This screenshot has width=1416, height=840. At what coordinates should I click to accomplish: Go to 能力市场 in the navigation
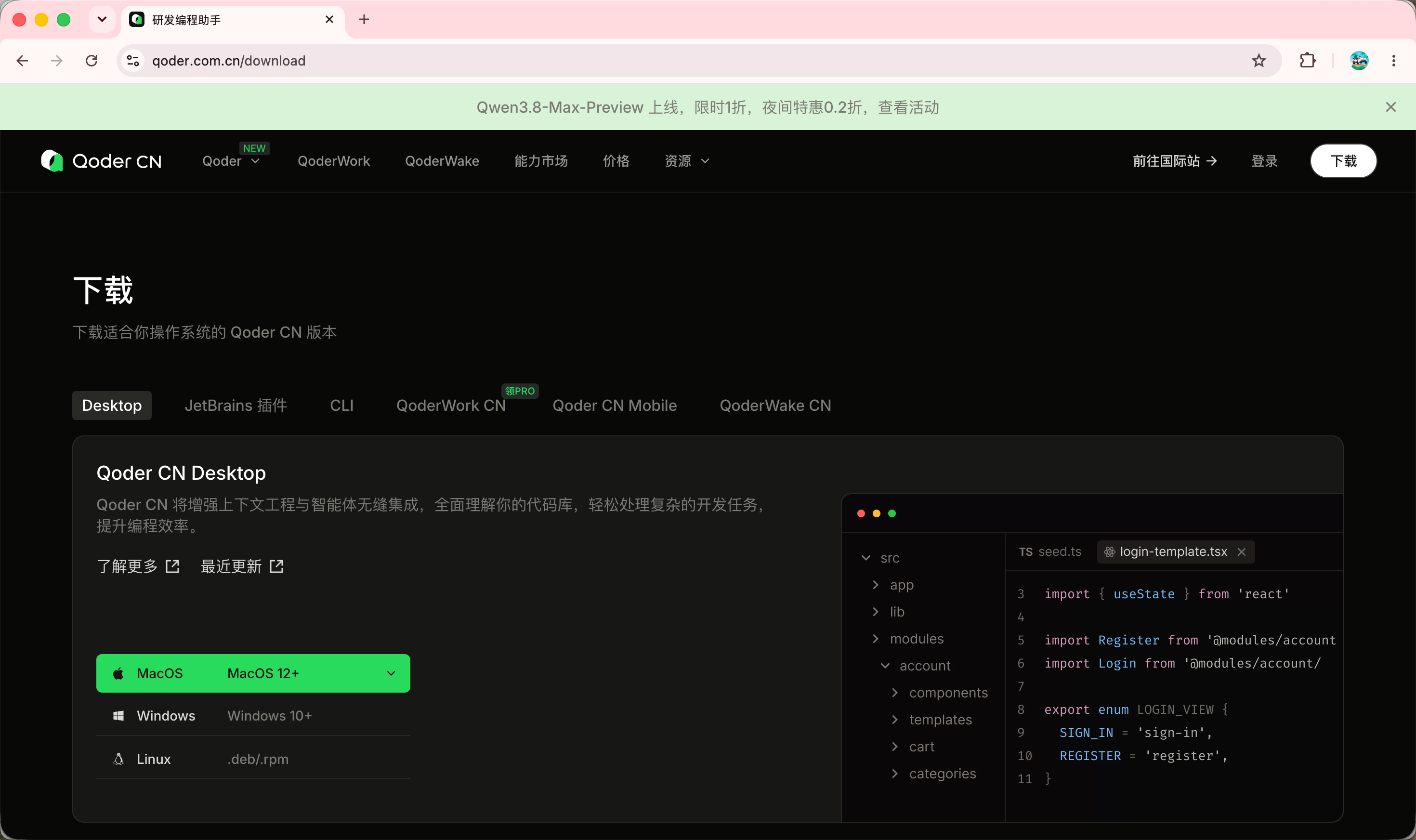(x=541, y=161)
